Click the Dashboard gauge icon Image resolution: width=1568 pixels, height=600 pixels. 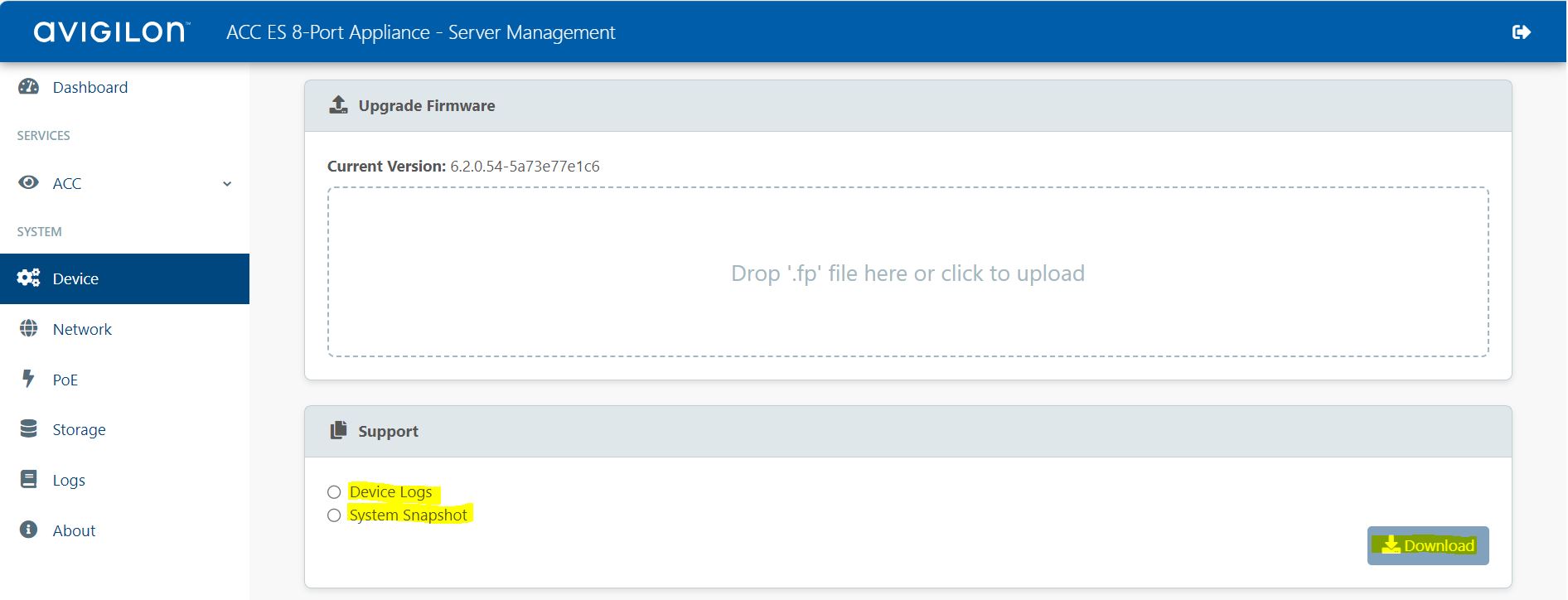click(28, 87)
